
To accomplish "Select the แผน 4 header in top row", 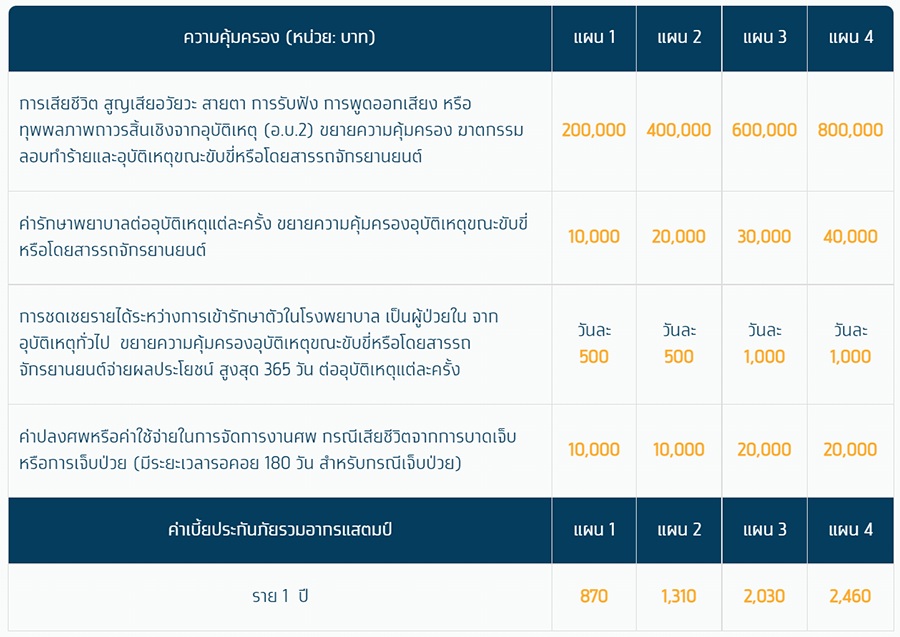I will click(x=851, y=38).
